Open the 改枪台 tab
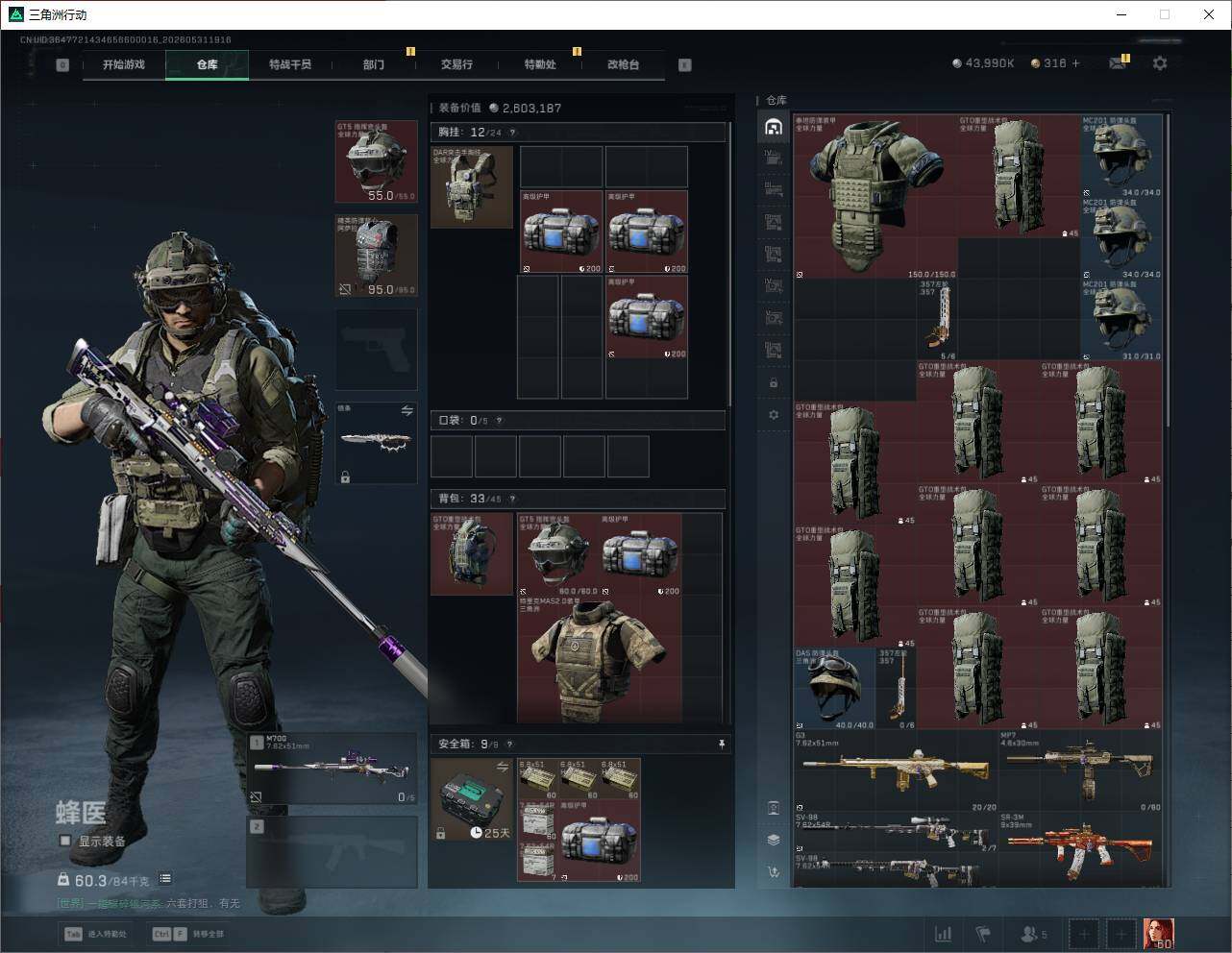The height and width of the screenshot is (953, 1232). click(x=623, y=64)
